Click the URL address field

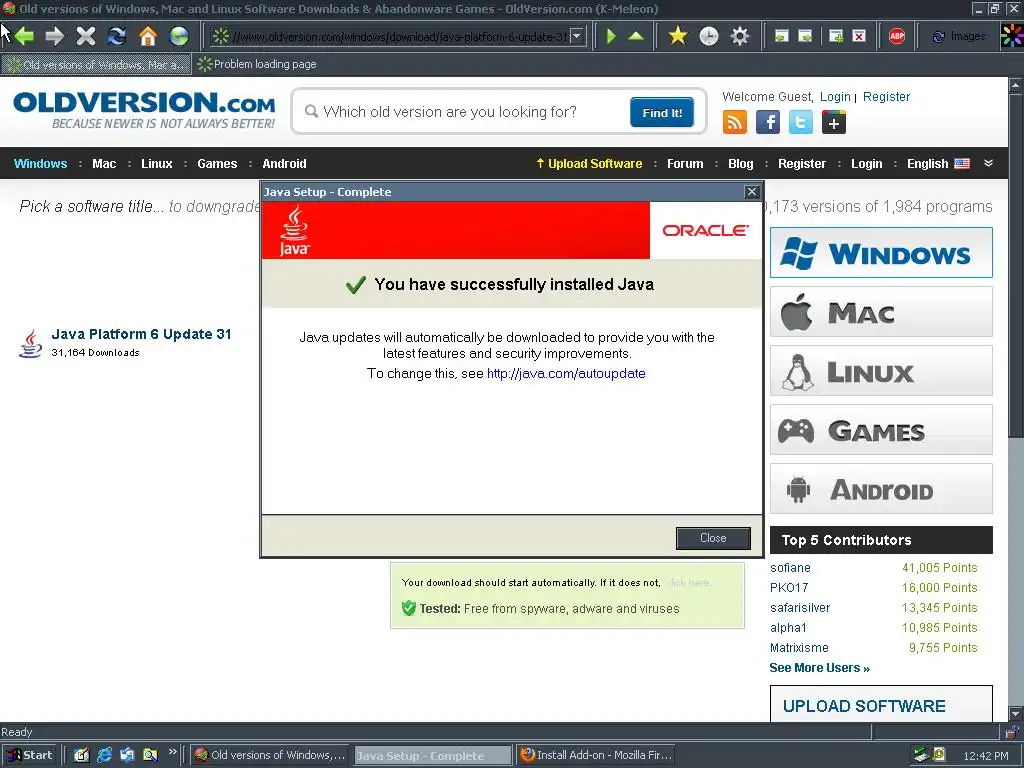pos(399,37)
